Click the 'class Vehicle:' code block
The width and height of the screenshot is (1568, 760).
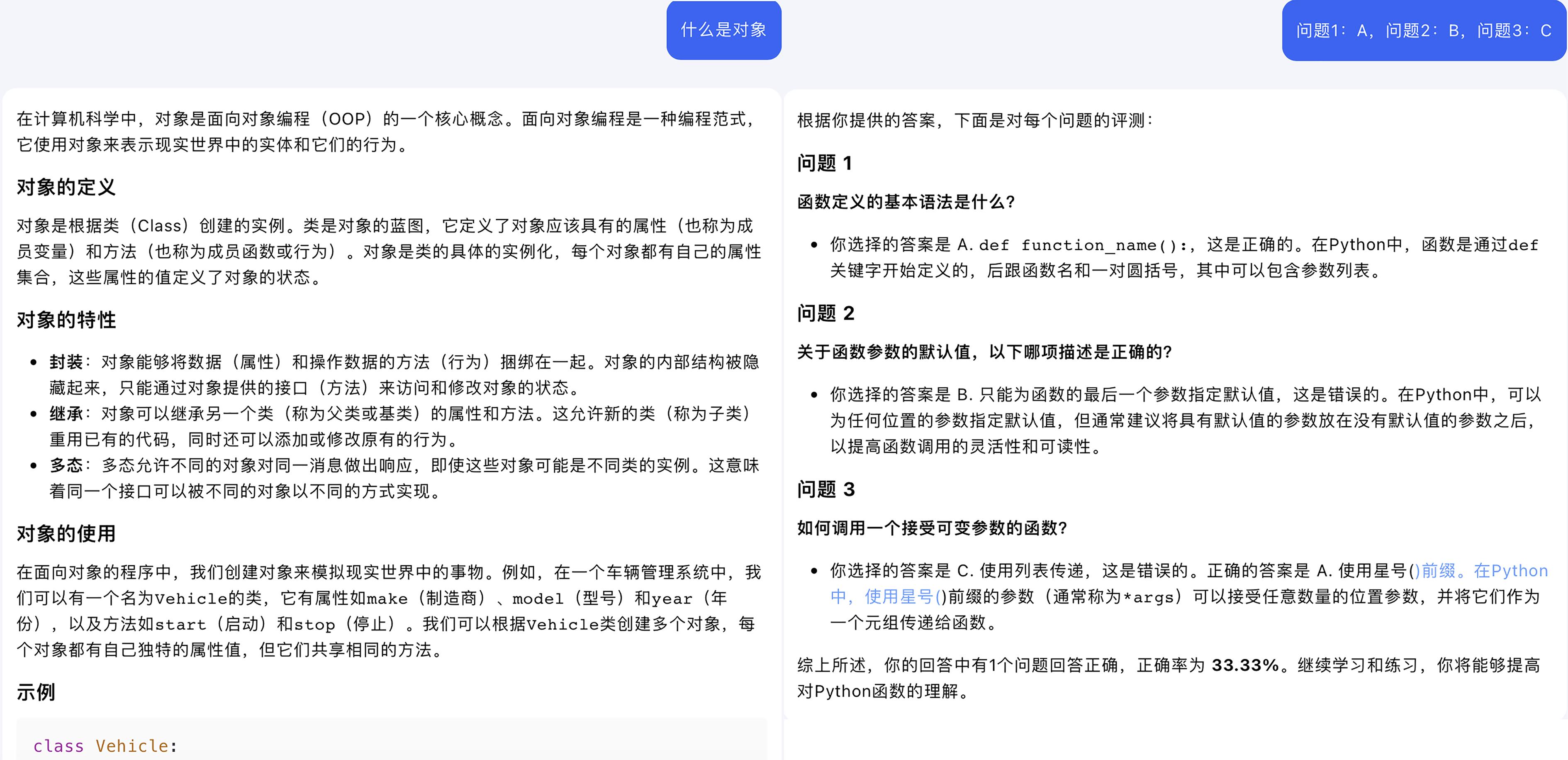point(105,746)
